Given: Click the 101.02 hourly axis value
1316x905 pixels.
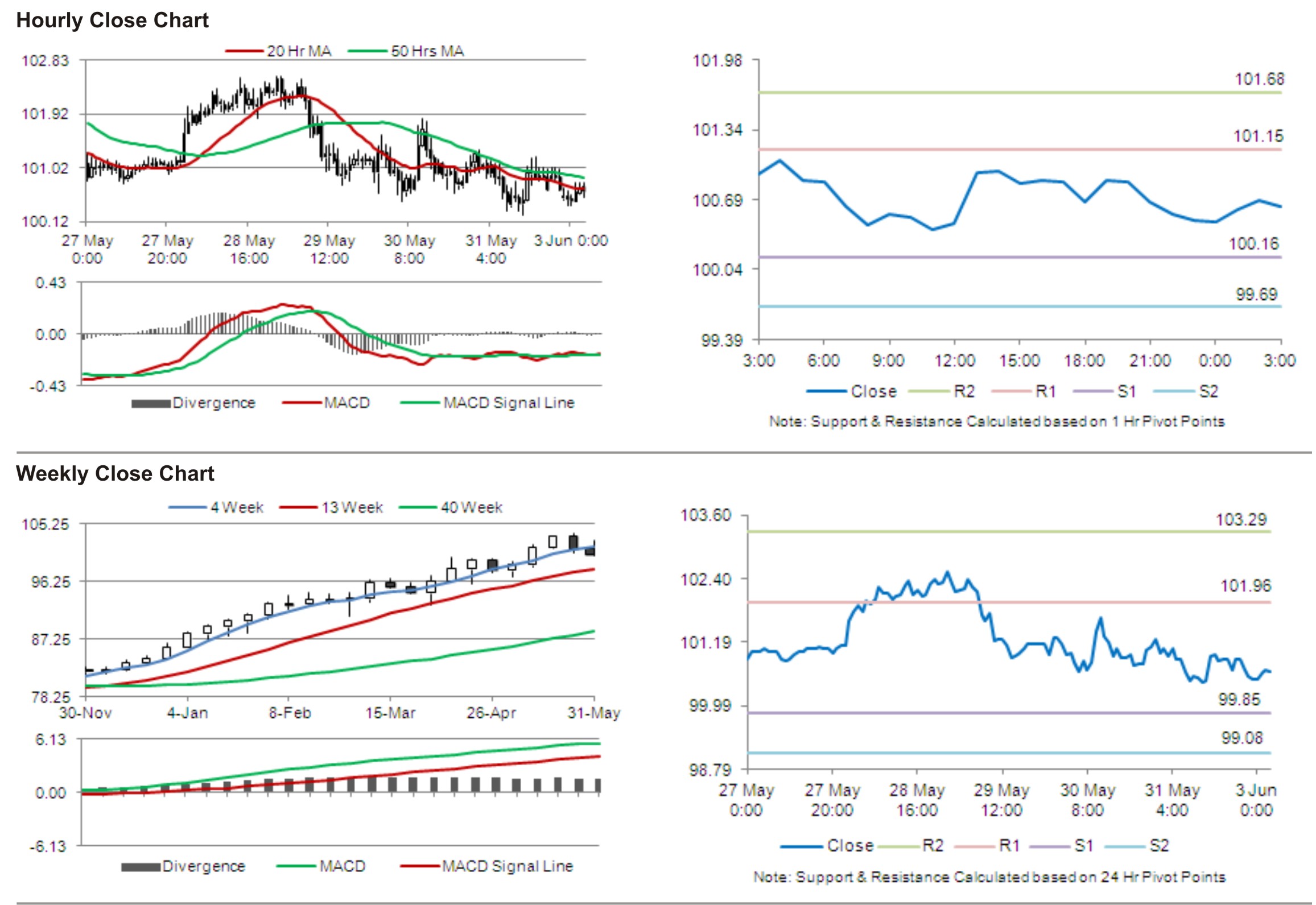Looking at the screenshot, I should pyautogui.click(x=45, y=168).
